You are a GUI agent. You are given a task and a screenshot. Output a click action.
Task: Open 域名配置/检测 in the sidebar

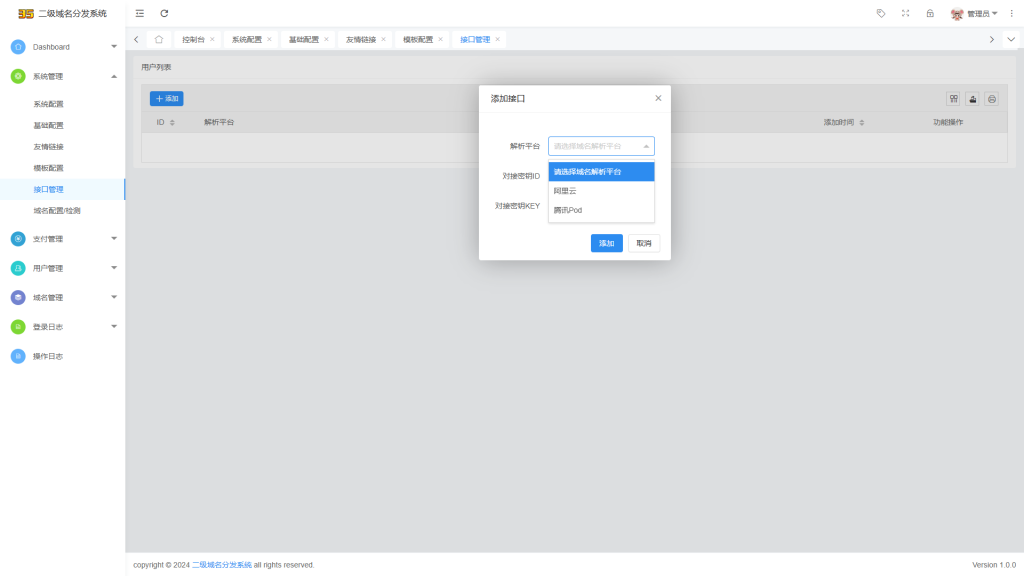(56, 210)
